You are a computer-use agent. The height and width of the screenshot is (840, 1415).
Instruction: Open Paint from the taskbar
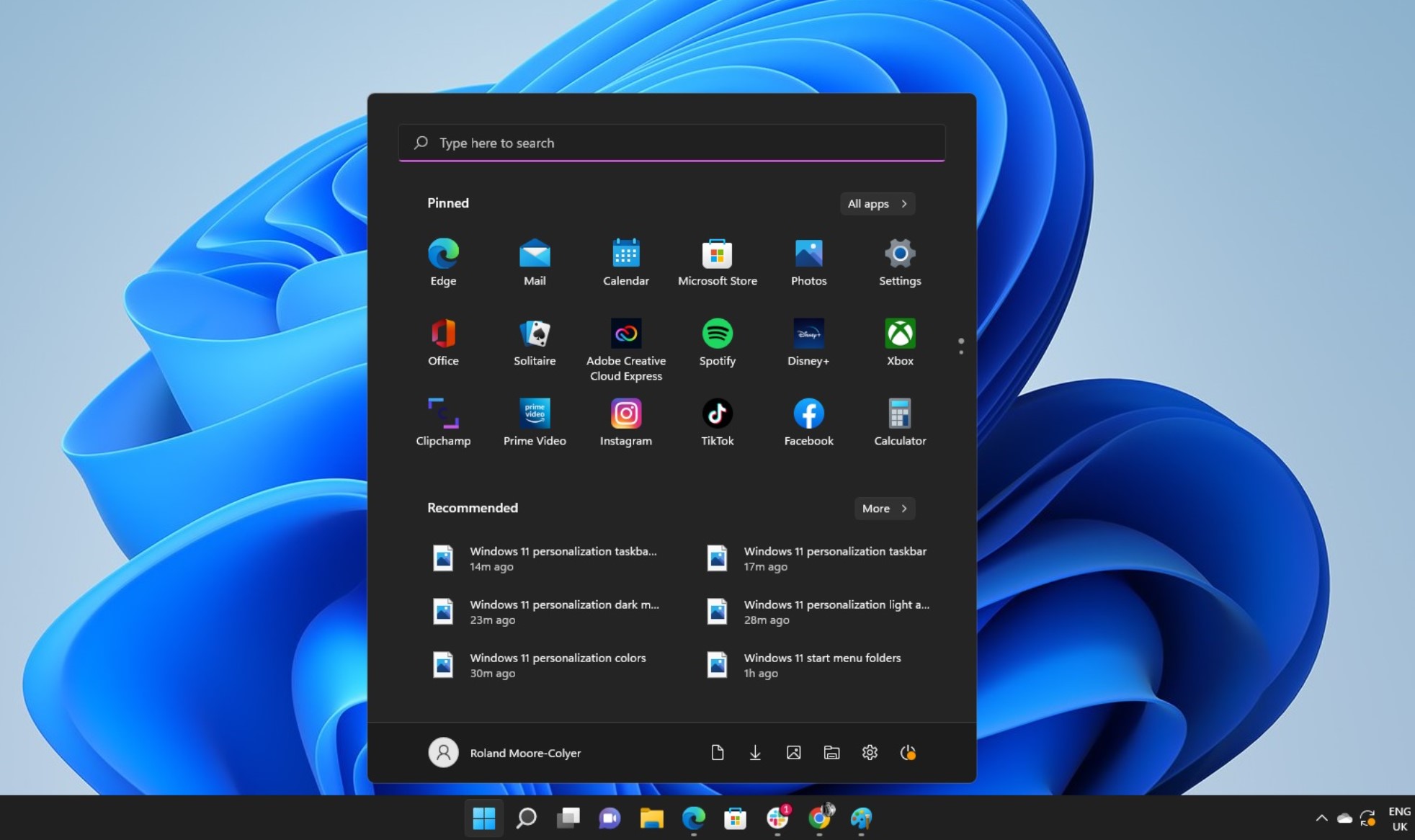click(x=861, y=819)
